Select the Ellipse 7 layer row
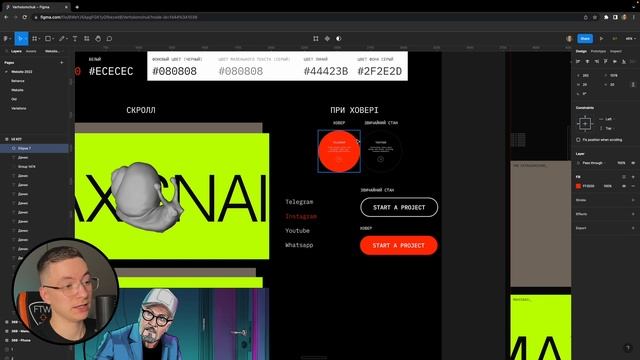This screenshot has height=360, width=640. pos(34,148)
